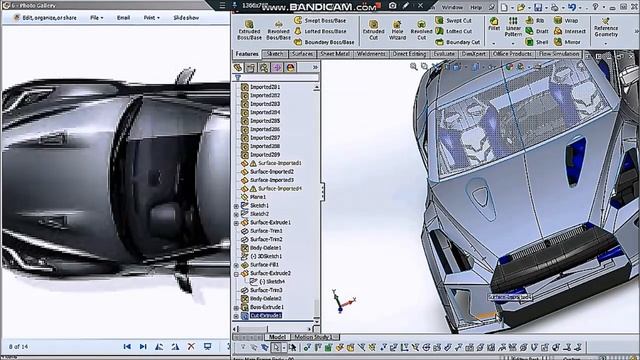640x360 pixels.
Task: Expand the Reference Geometry dropdown arrow
Action: coord(606,43)
